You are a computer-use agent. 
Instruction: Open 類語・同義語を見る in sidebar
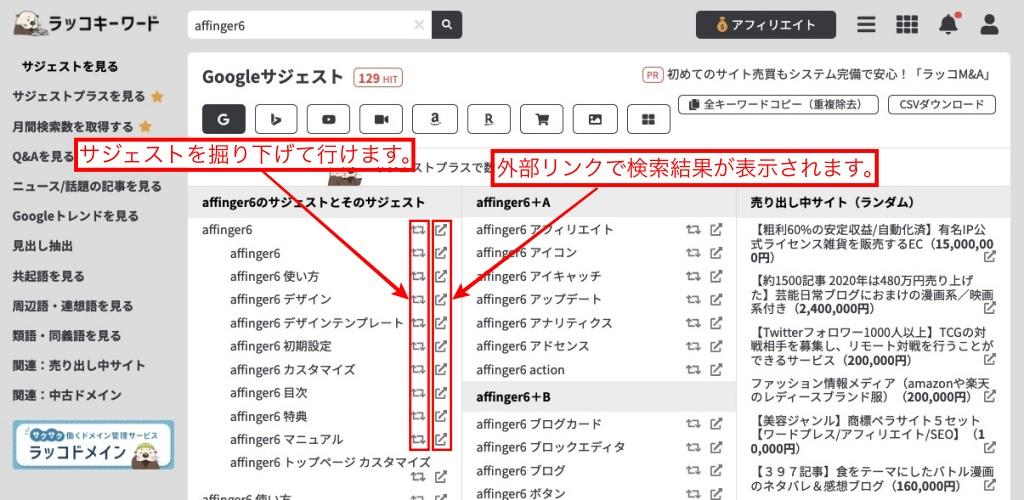pyautogui.click(x=67, y=336)
